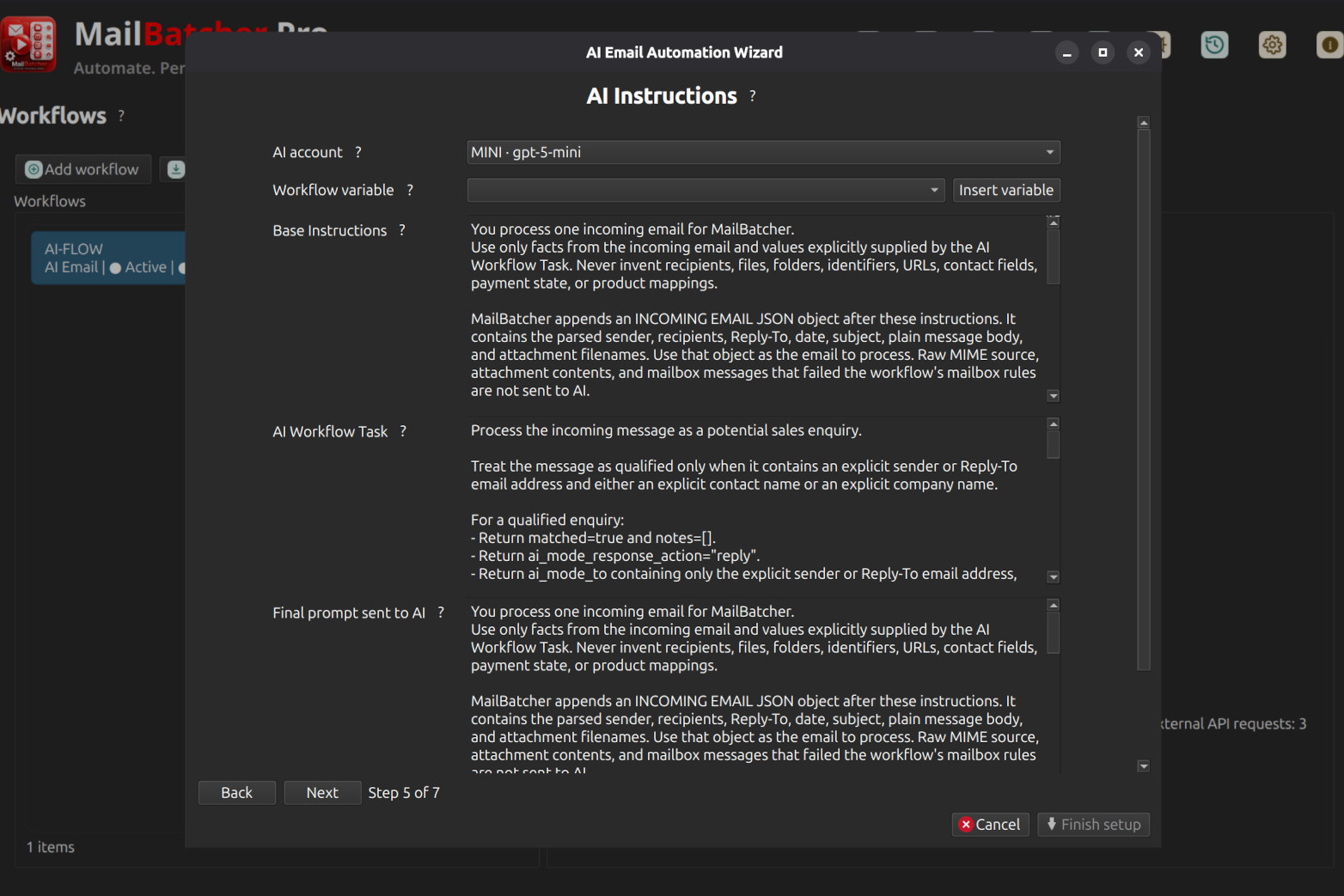Click the "Step 5 of 7" indicator
Viewport: 1344px width, 896px height.
(404, 793)
